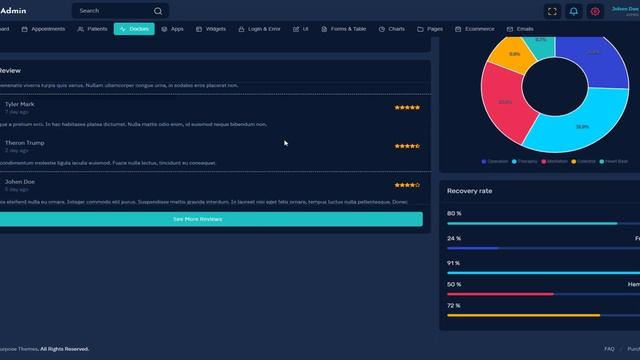Click the See More Reviews button
The image size is (640, 360).
click(x=211, y=219)
